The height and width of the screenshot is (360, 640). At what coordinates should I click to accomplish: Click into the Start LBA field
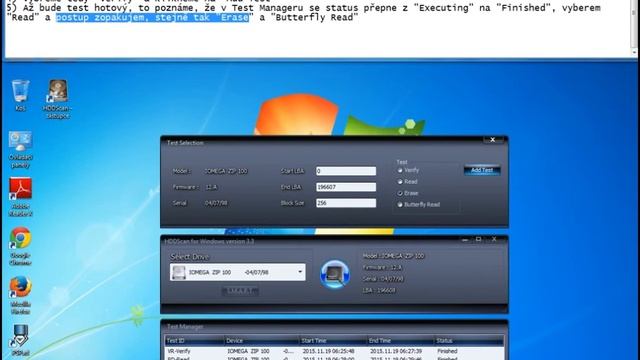[x=346, y=171]
